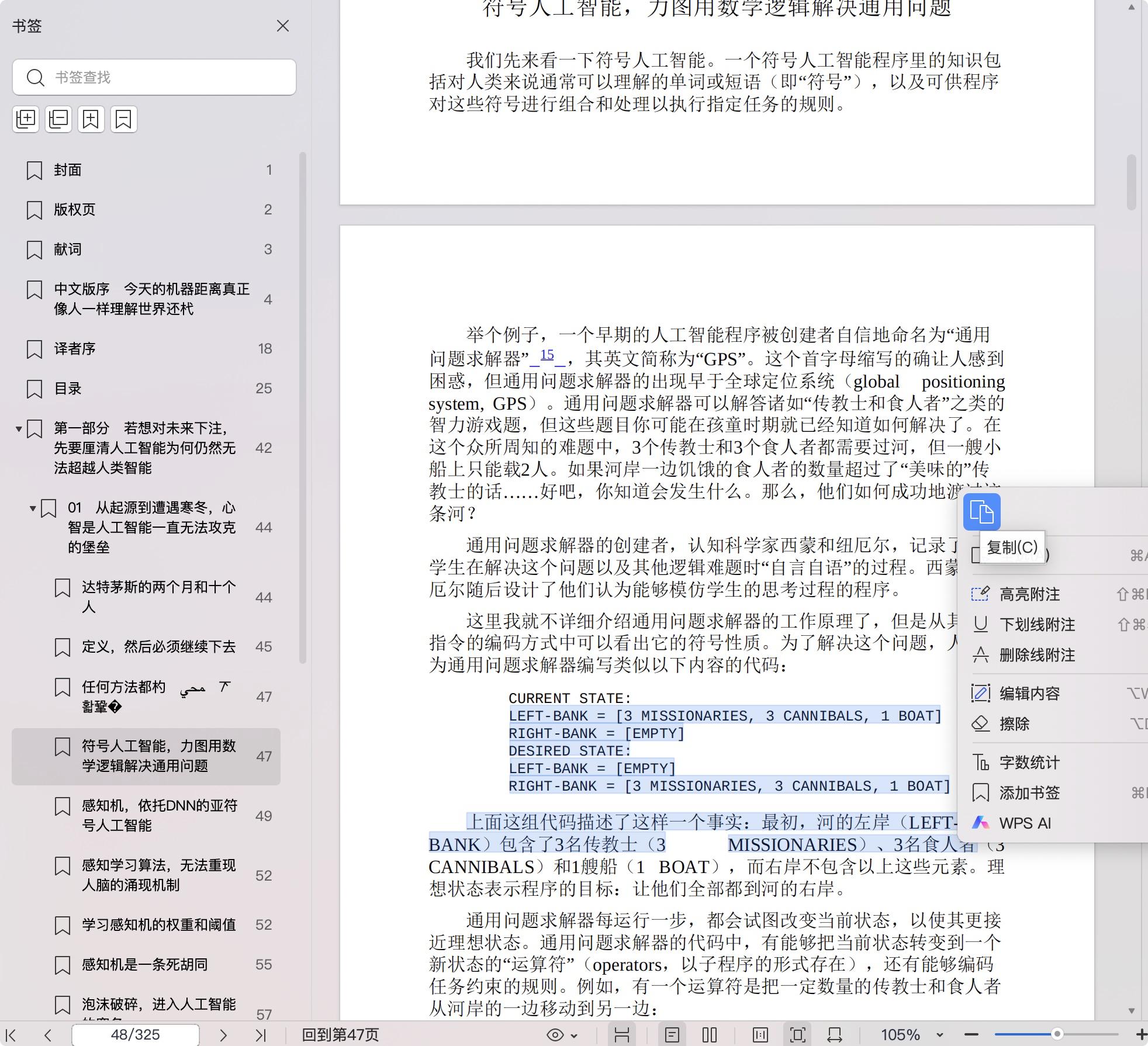Click the document vertical scrollbar thumb
This screenshot has height=1046, width=1148.
point(1132,182)
